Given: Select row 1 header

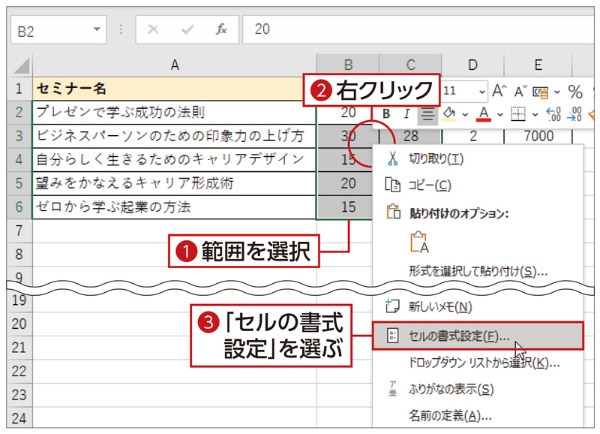Looking at the screenshot, I should tap(19, 89).
